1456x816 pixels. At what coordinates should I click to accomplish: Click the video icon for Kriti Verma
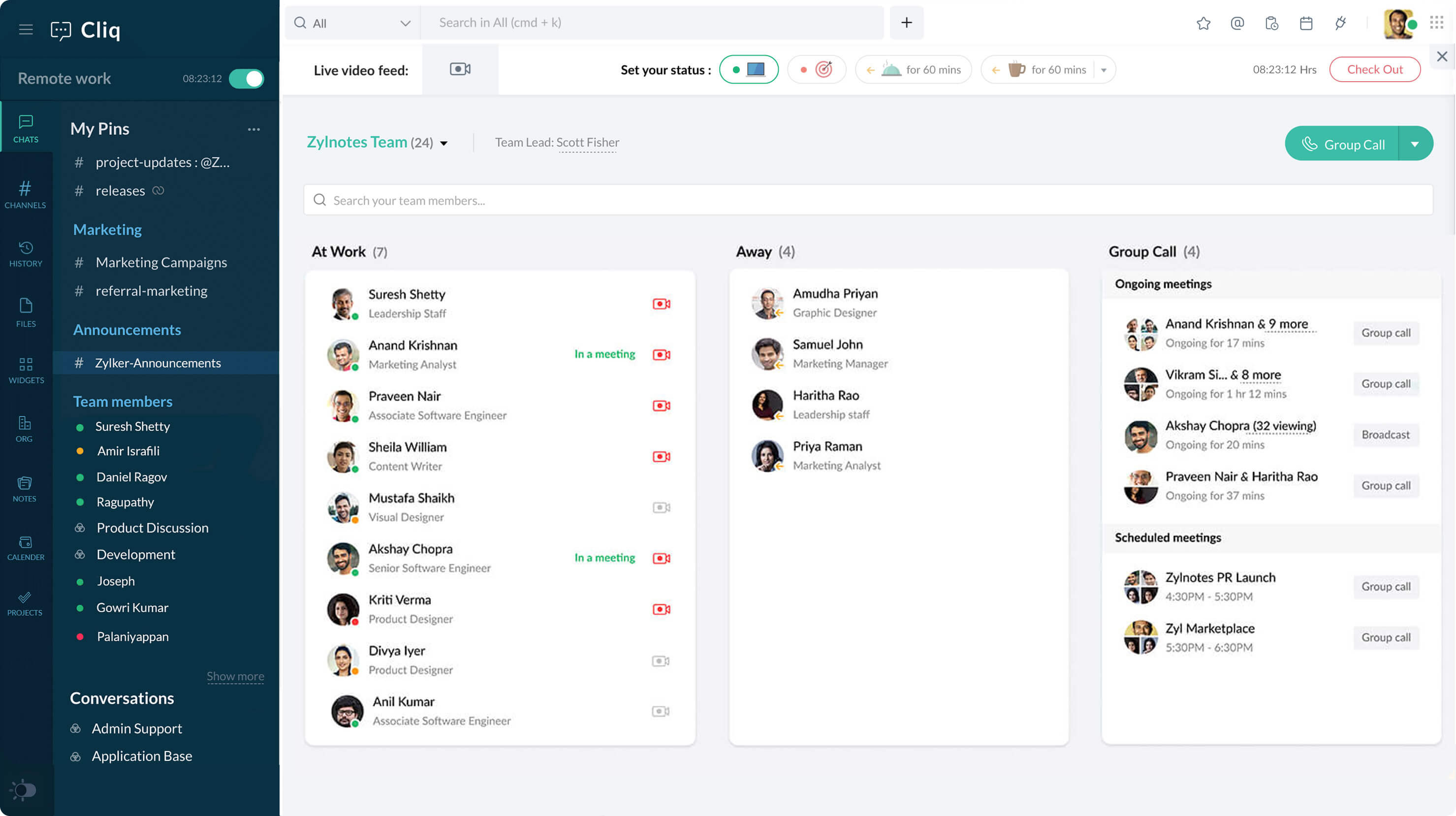pyautogui.click(x=662, y=609)
